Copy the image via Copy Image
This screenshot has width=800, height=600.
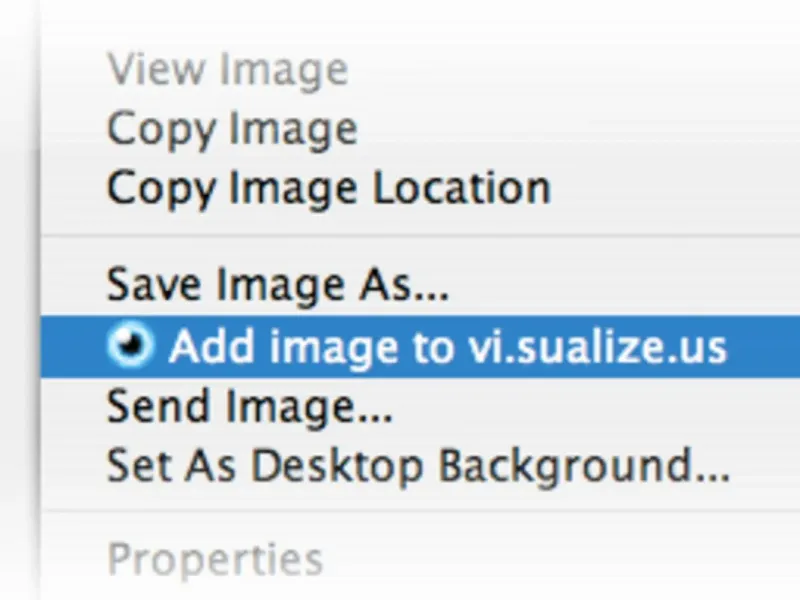tap(232, 130)
